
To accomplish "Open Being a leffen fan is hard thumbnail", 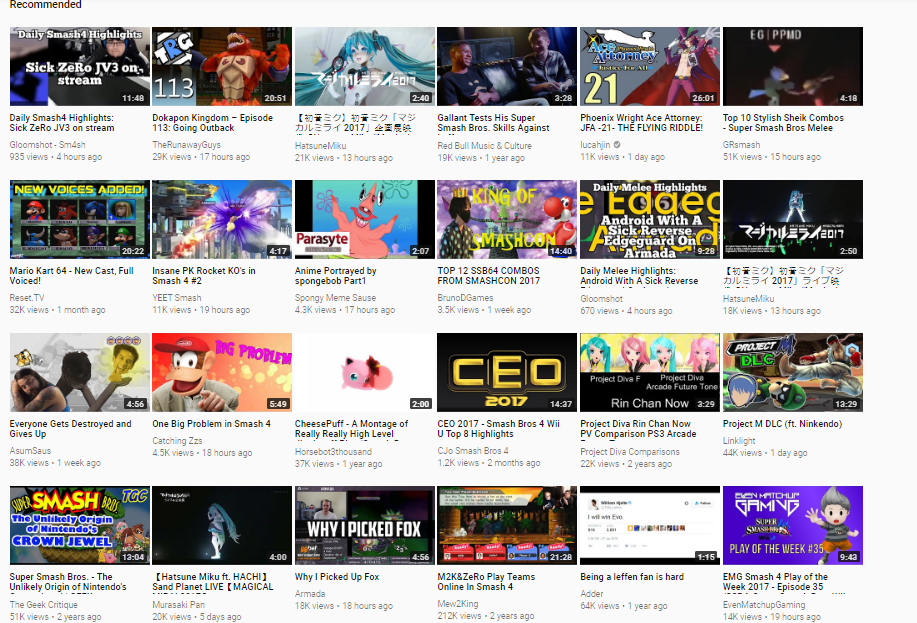I will [x=650, y=525].
